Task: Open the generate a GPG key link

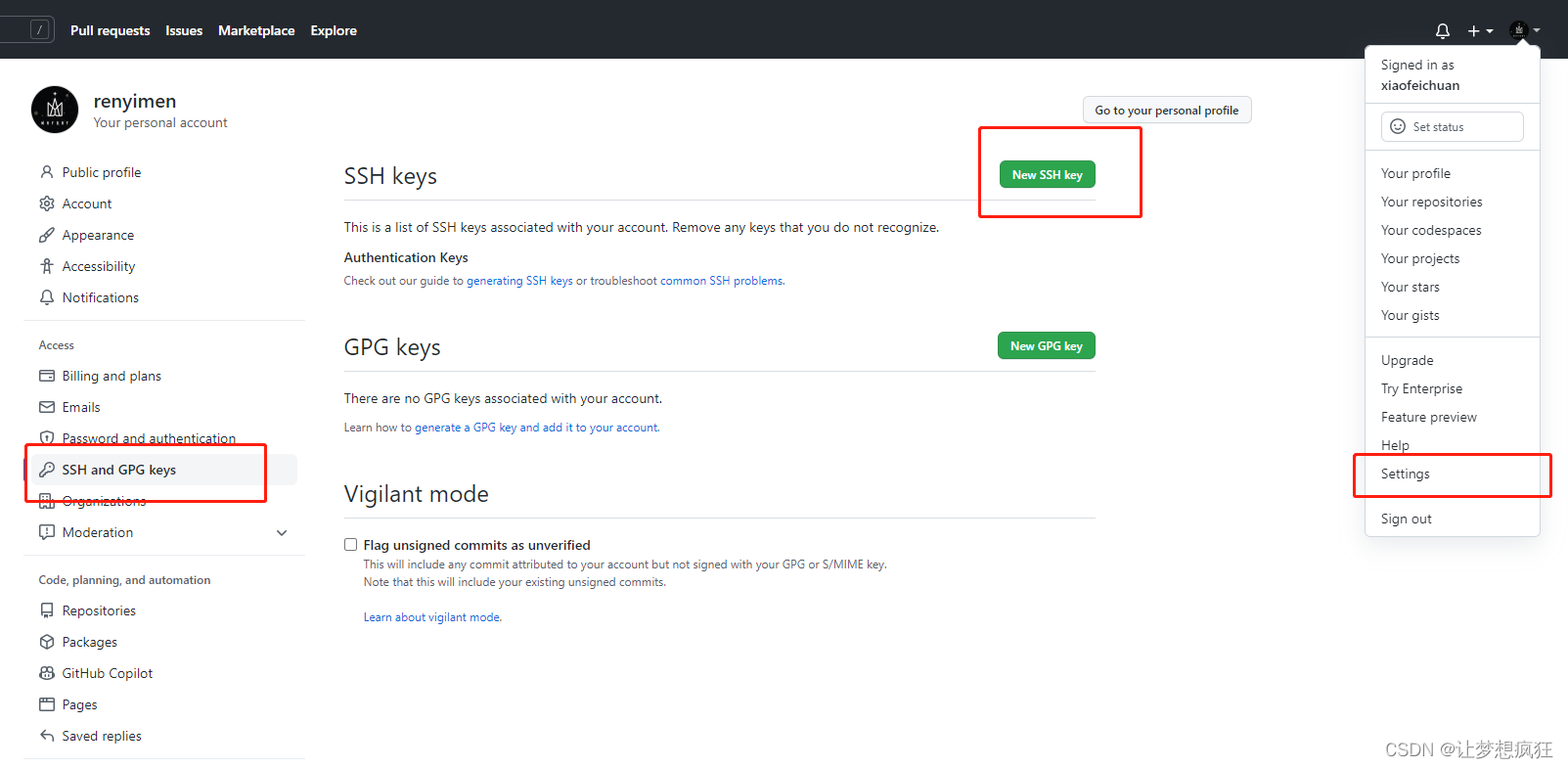Action: (x=466, y=428)
